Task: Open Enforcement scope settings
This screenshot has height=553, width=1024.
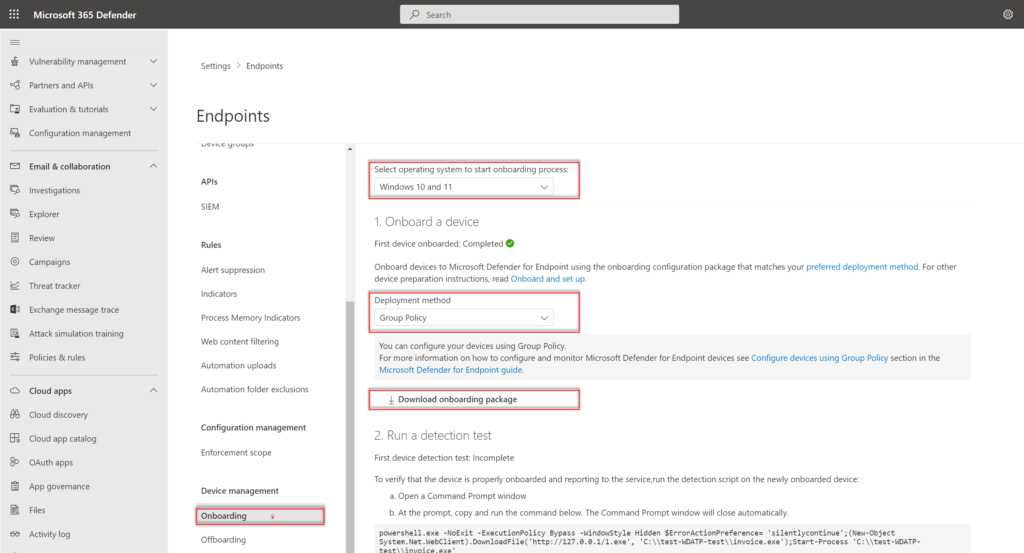Action: (236, 452)
